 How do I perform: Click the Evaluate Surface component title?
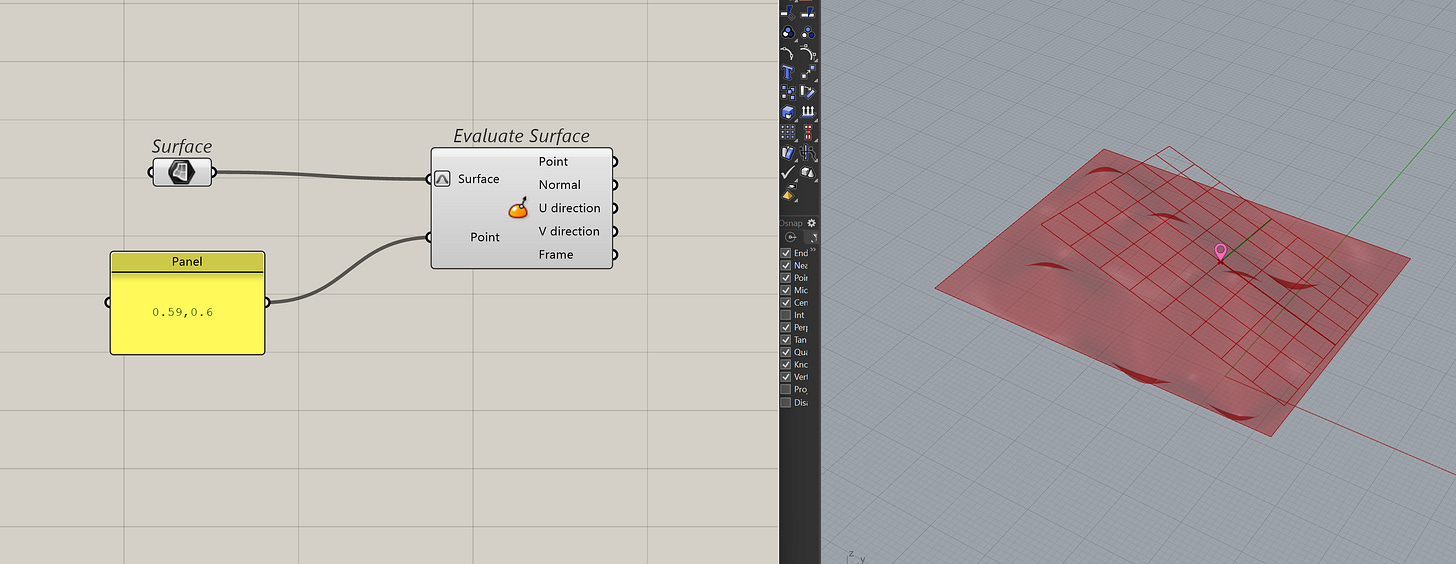click(x=521, y=136)
